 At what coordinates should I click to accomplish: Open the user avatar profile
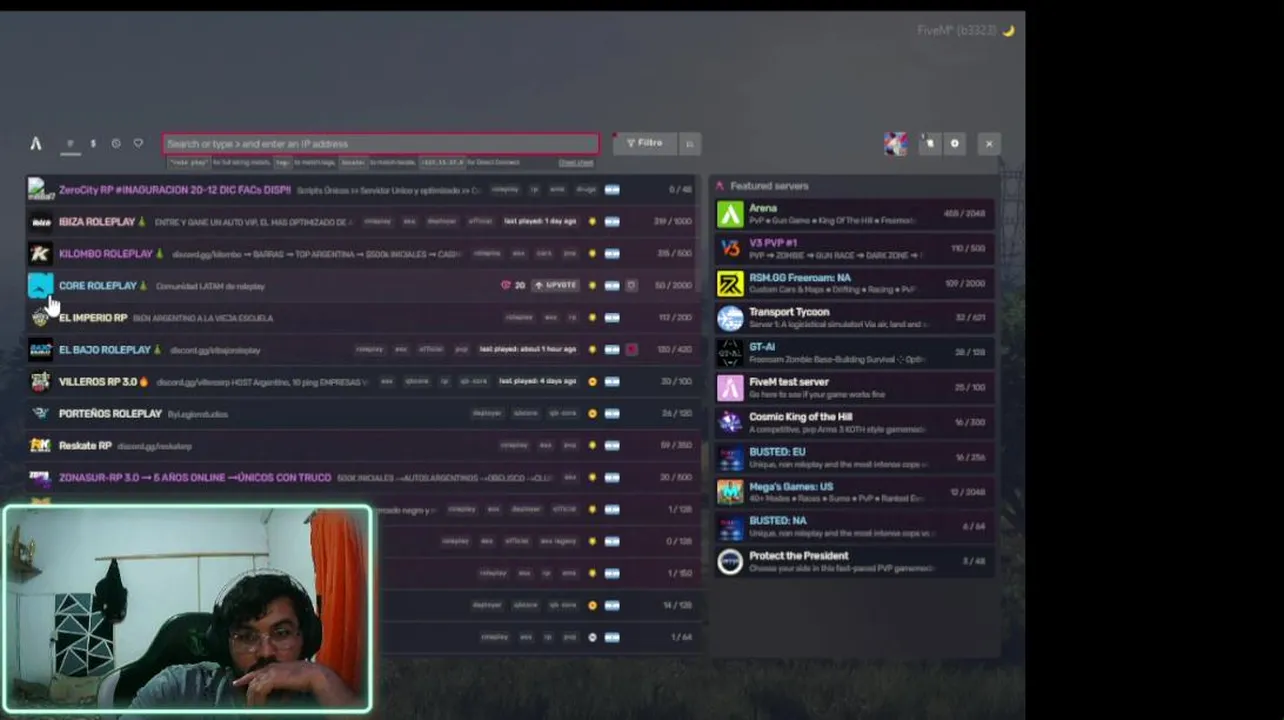pyautogui.click(x=895, y=144)
